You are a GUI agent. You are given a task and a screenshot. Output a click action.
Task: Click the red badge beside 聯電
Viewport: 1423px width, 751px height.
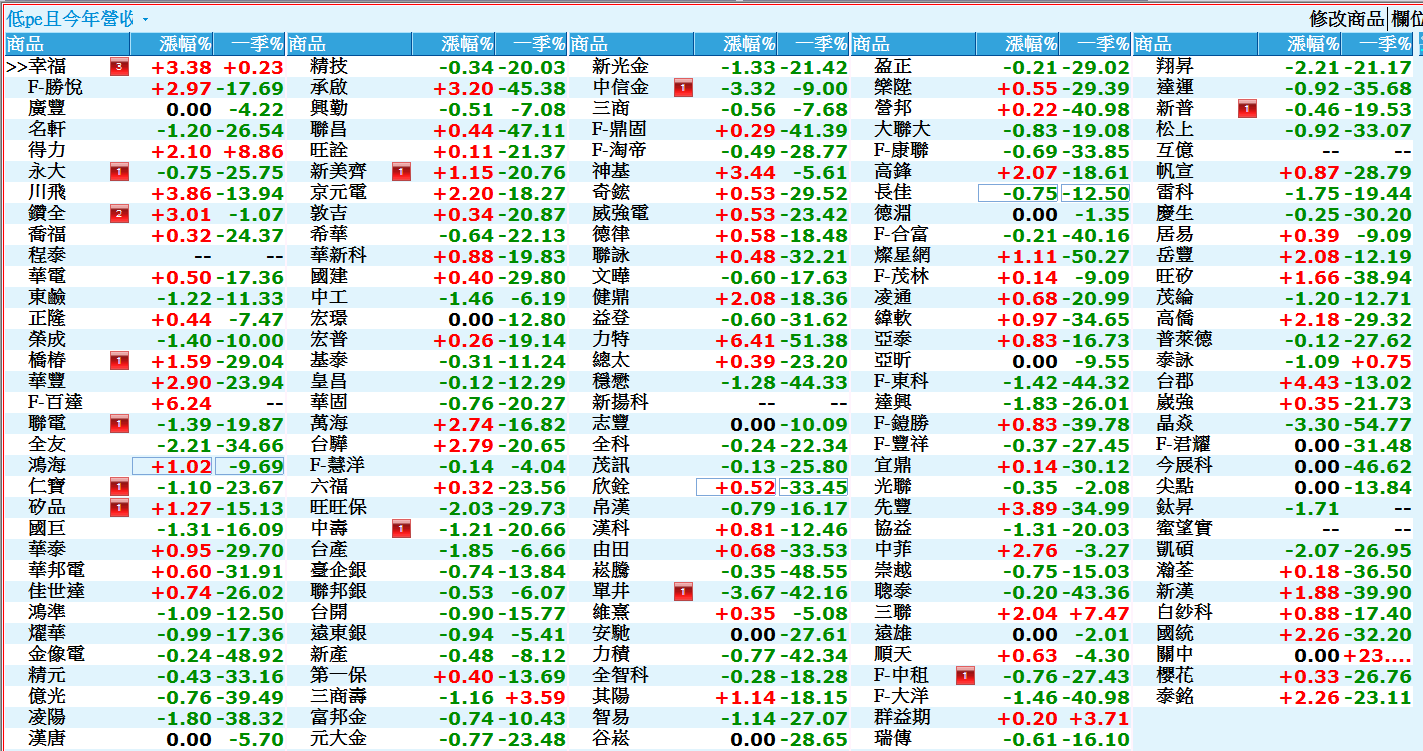click(119, 424)
